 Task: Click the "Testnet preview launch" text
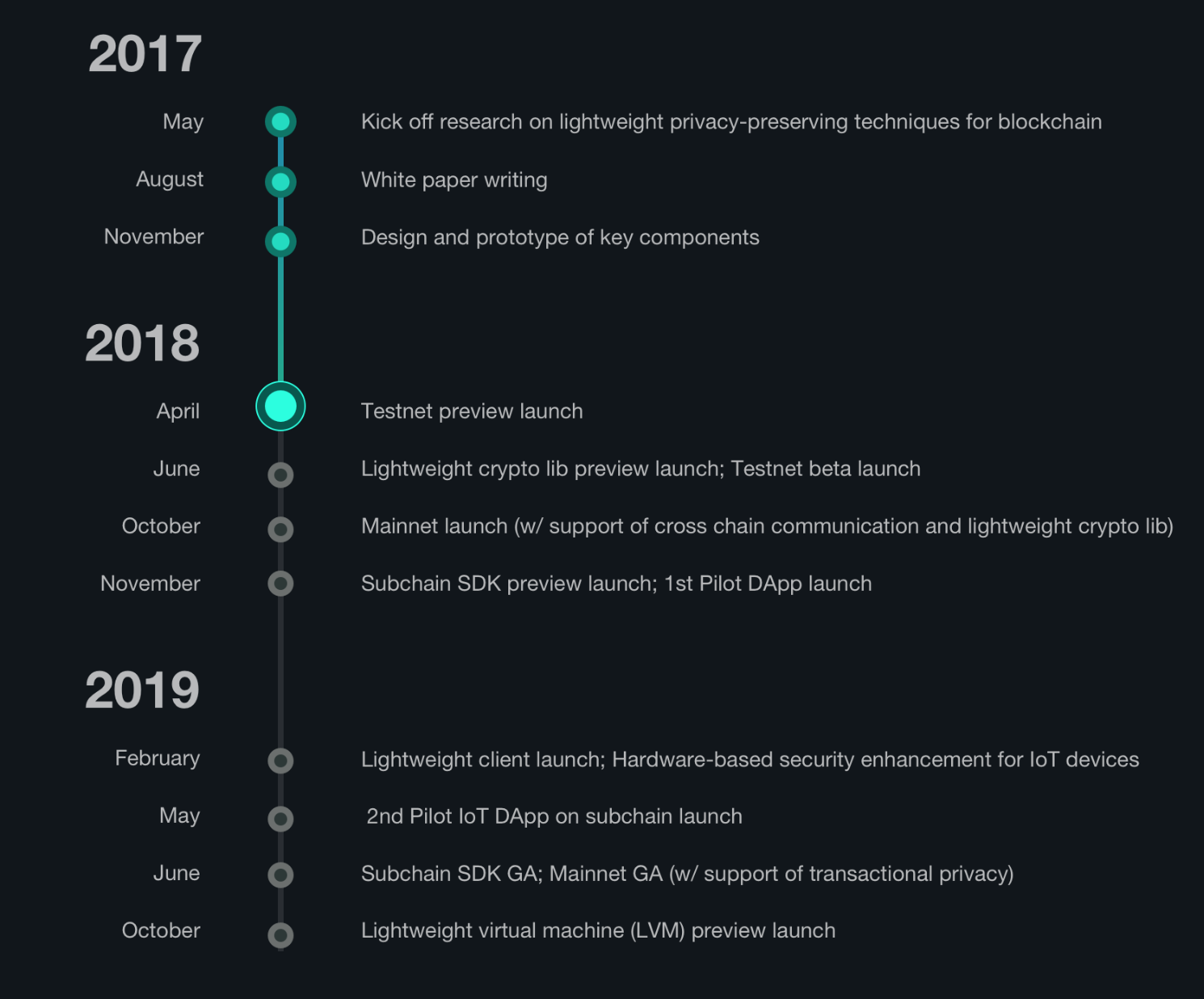[472, 411]
